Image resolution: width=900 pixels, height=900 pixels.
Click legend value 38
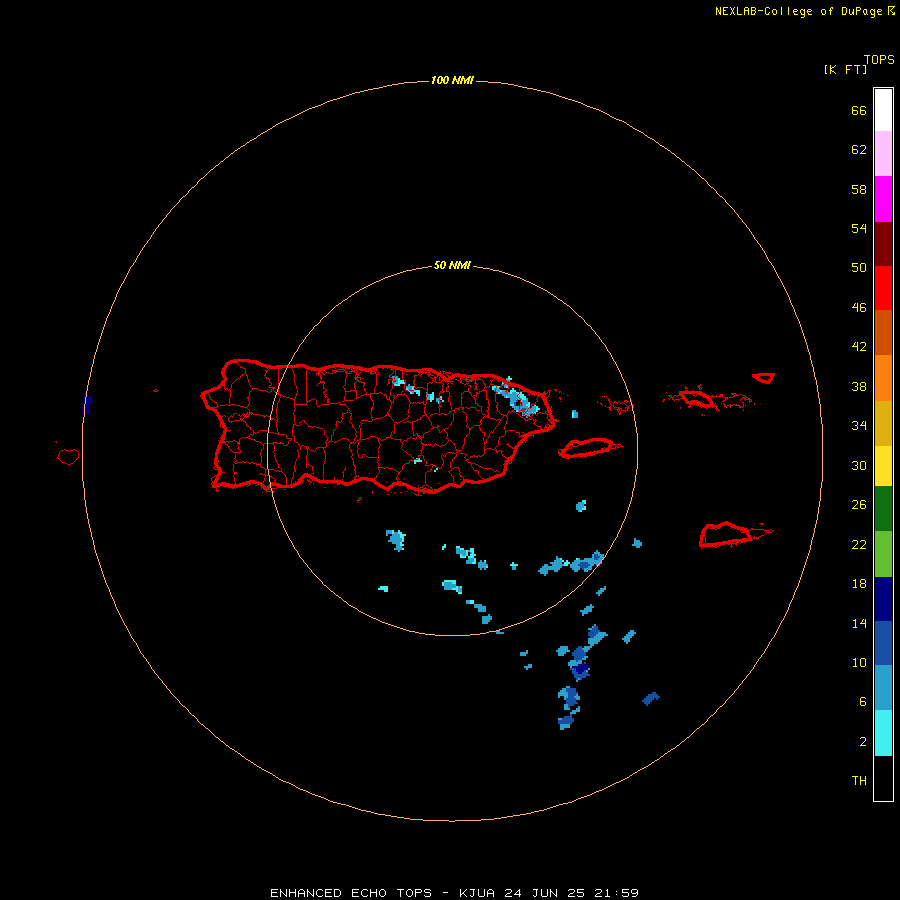(859, 386)
